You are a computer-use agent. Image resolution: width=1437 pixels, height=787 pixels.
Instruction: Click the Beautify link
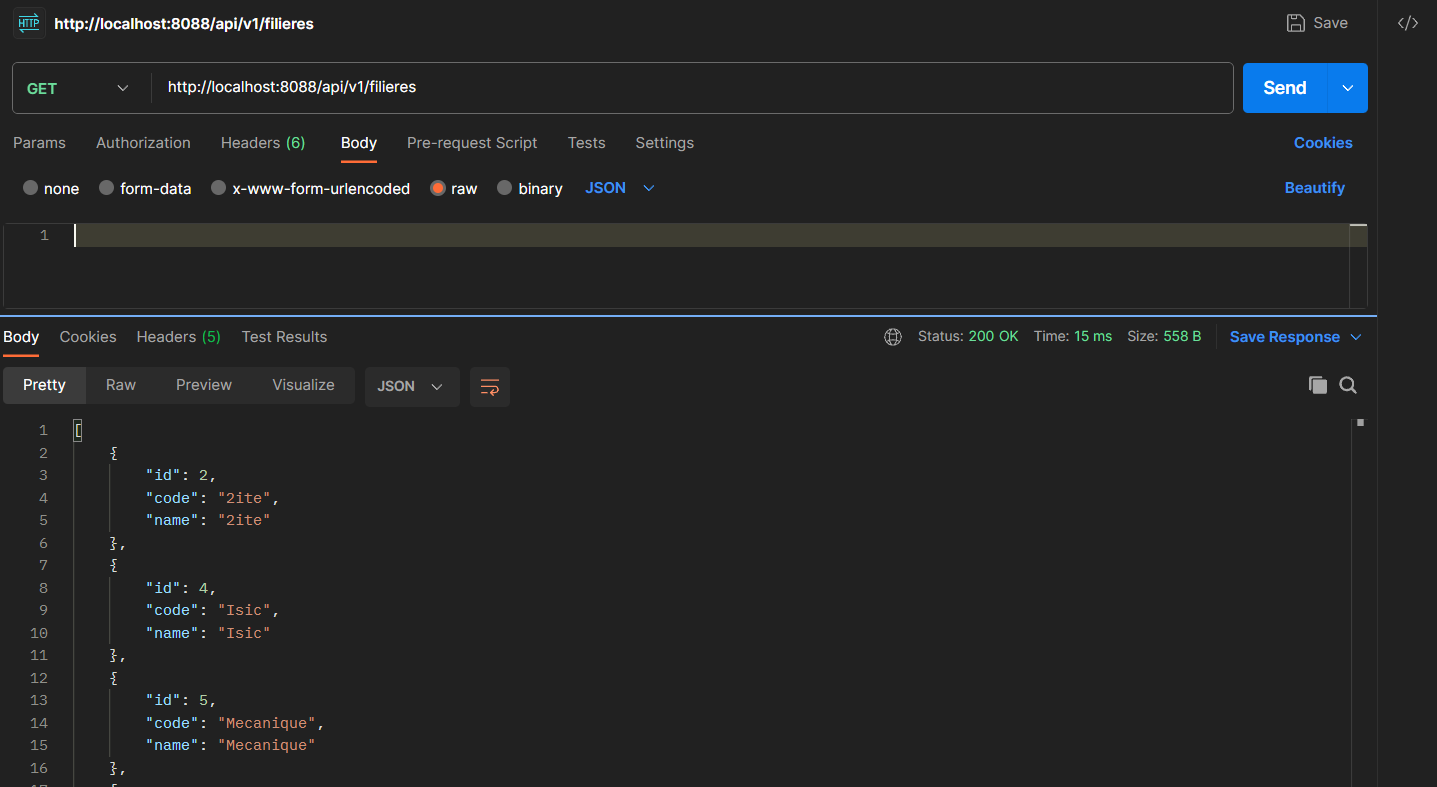(1314, 188)
